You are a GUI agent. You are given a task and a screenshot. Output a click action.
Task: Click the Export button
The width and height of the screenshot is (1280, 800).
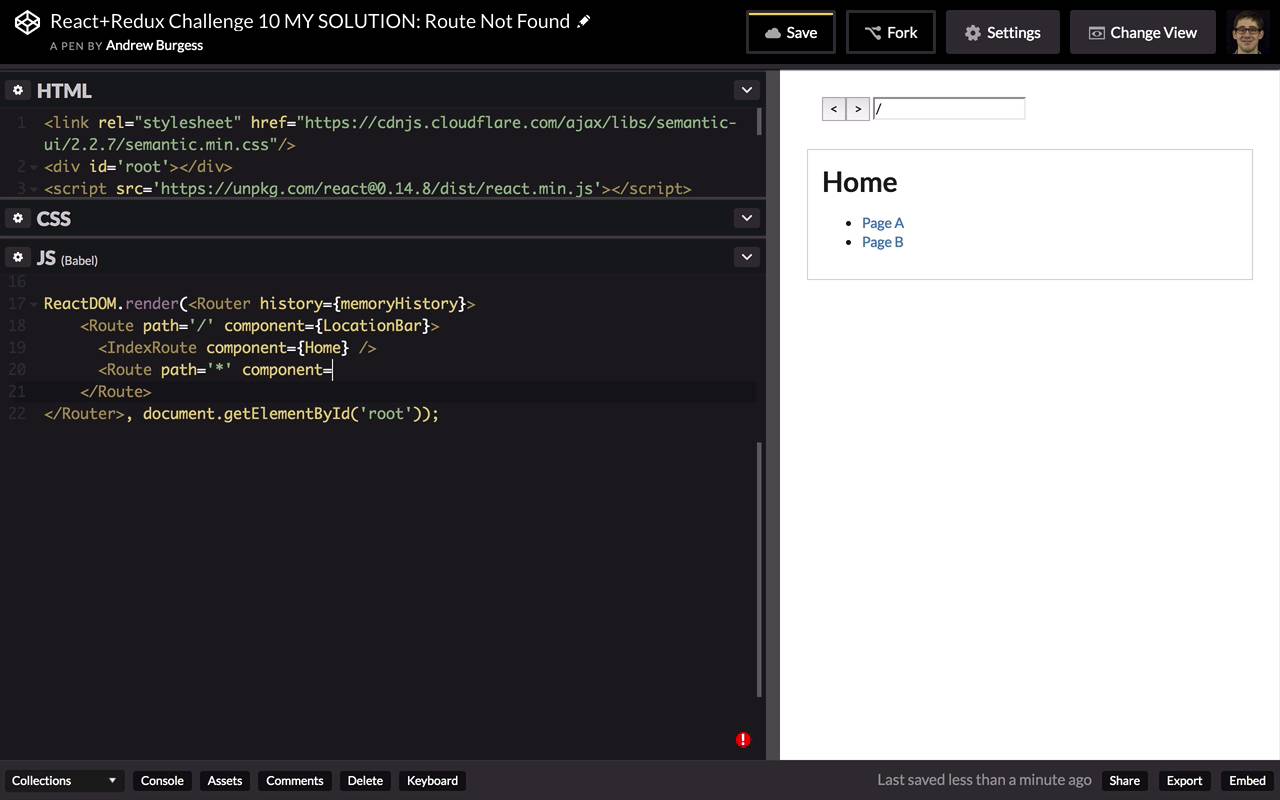pos(1185,781)
